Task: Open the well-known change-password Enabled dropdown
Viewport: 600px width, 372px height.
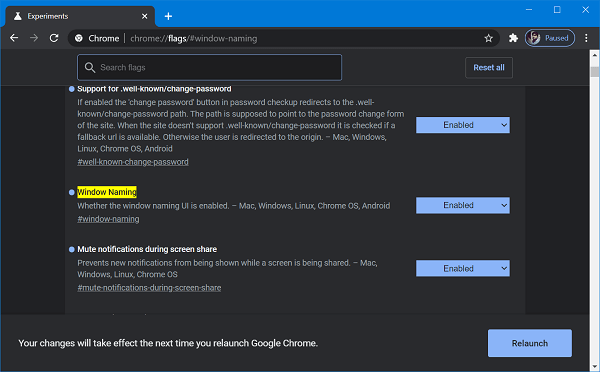Action: click(x=463, y=125)
